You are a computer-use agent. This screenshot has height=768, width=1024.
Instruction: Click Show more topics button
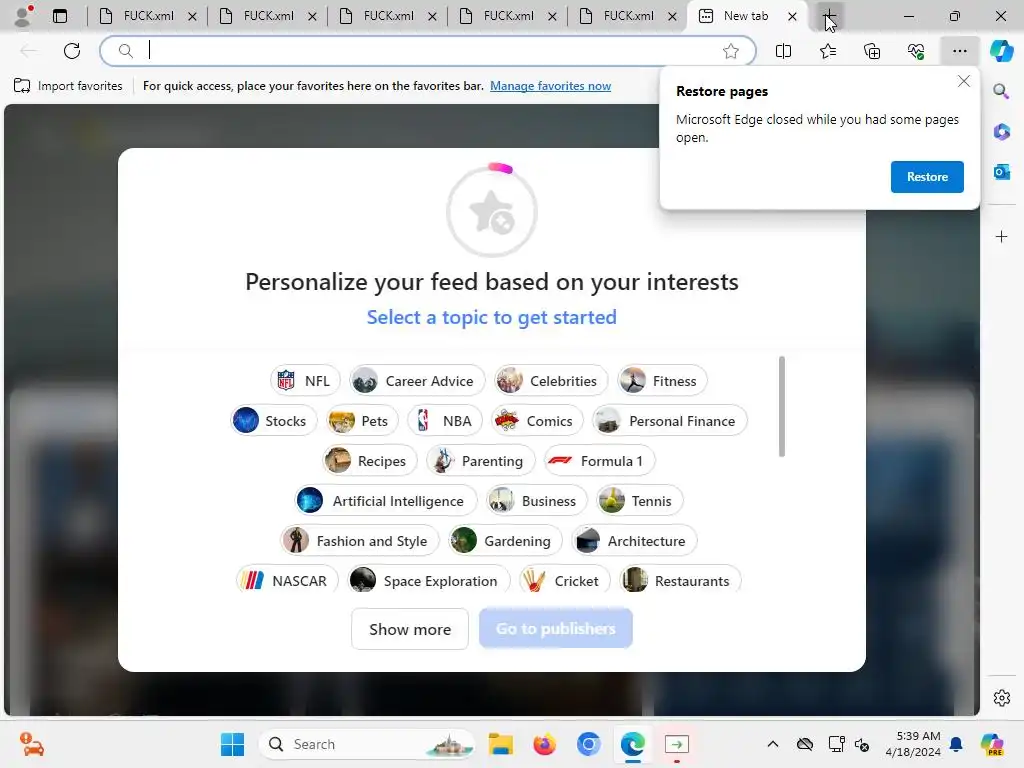pyautogui.click(x=410, y=629)
